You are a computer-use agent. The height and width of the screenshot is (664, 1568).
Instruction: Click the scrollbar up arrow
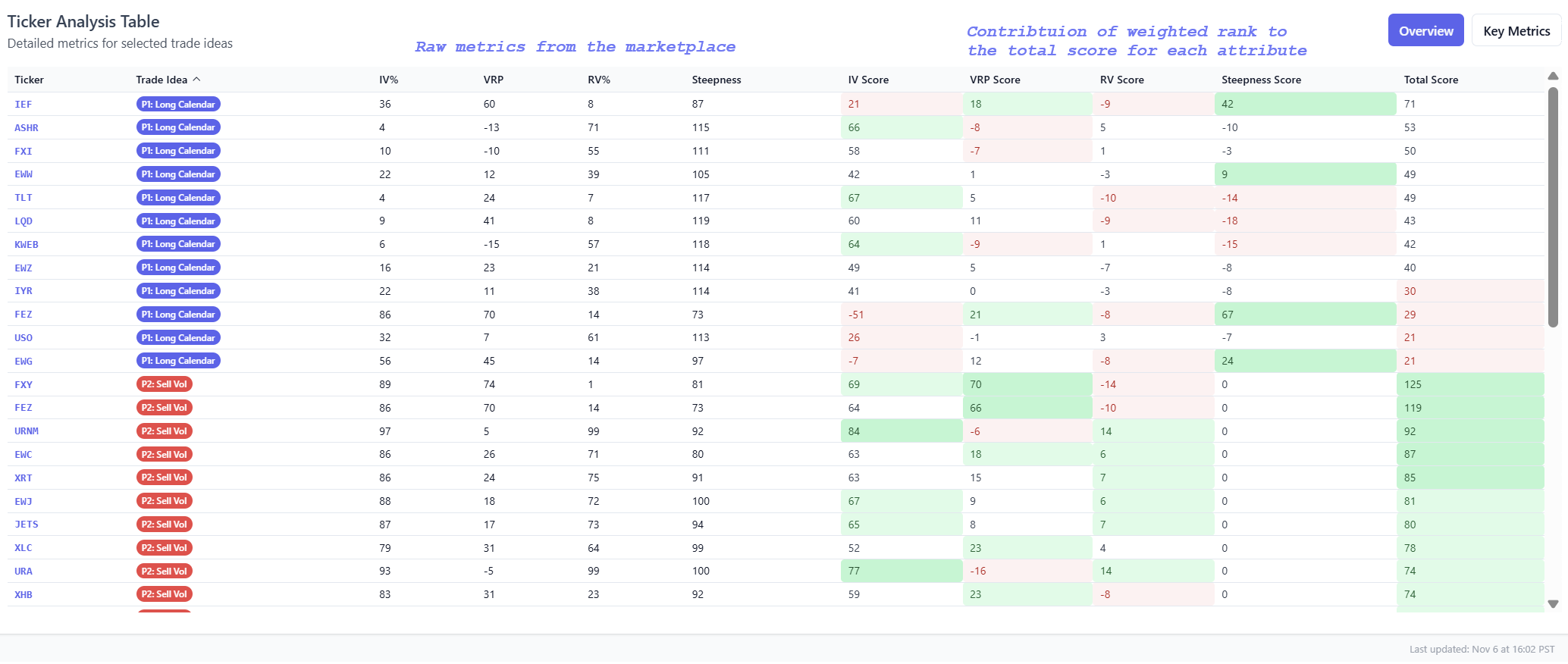[1553, 76]
